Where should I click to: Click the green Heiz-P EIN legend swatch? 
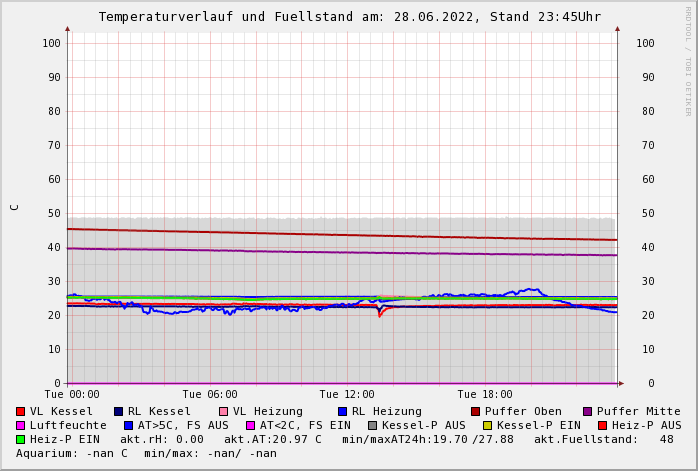point(21,440)
